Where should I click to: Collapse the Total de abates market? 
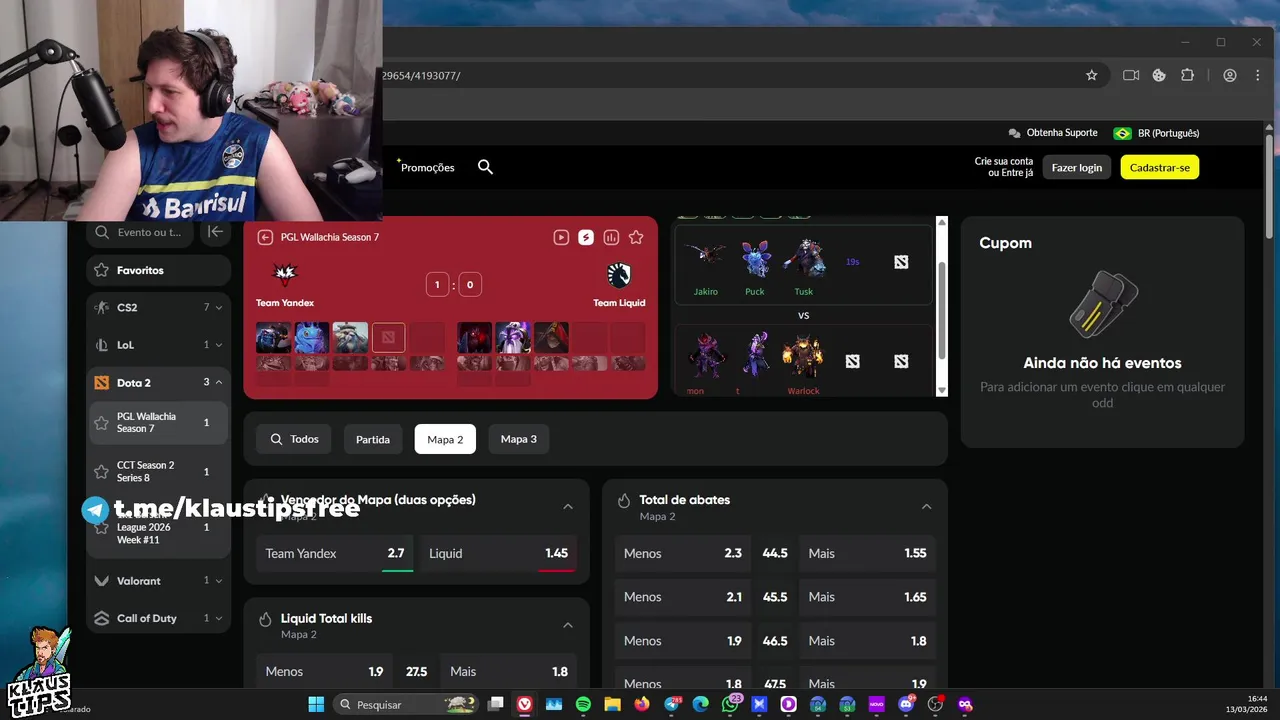click(x=926, y=507)
